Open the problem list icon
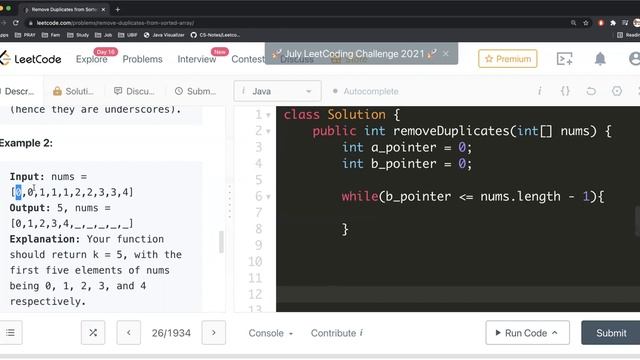The height and width of the screenshot is (360, 640). (11, 333)
